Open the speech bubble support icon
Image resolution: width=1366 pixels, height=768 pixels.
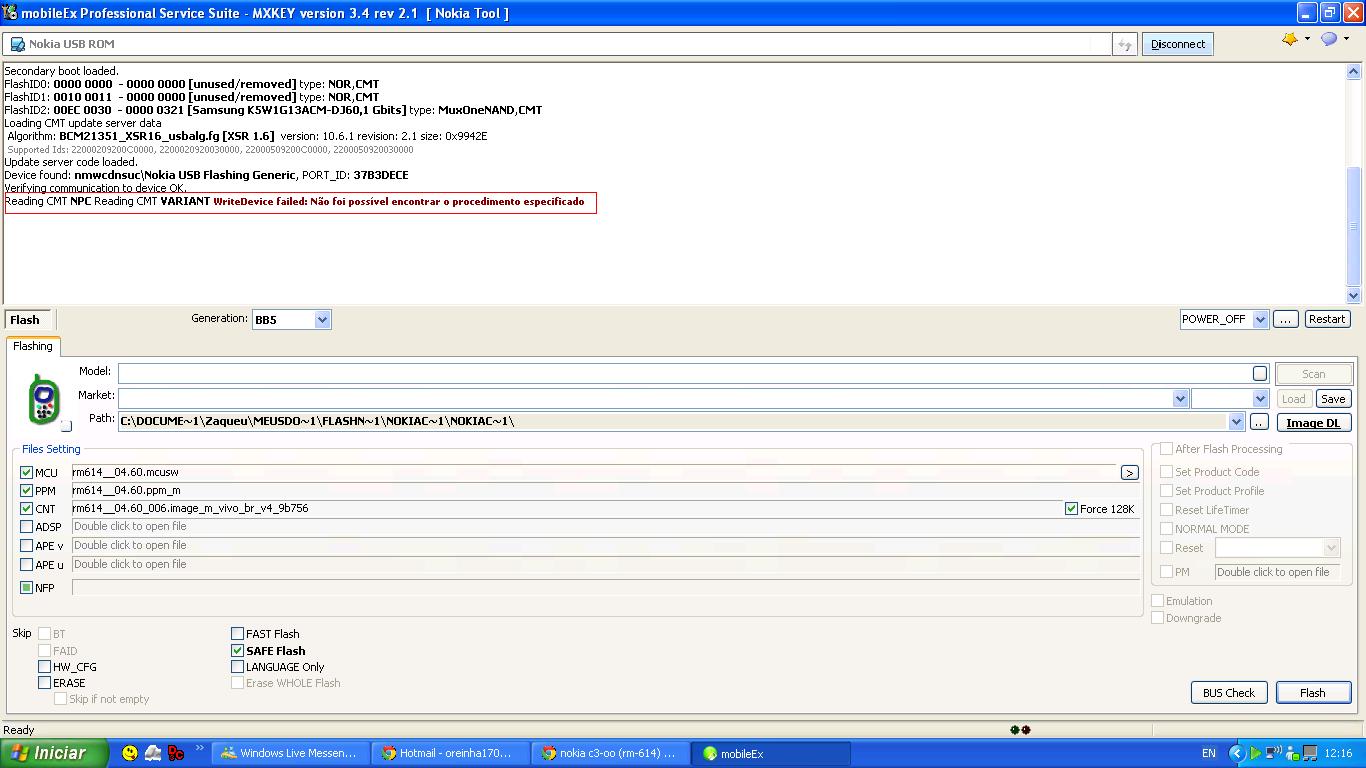(x=1329, y=39)
